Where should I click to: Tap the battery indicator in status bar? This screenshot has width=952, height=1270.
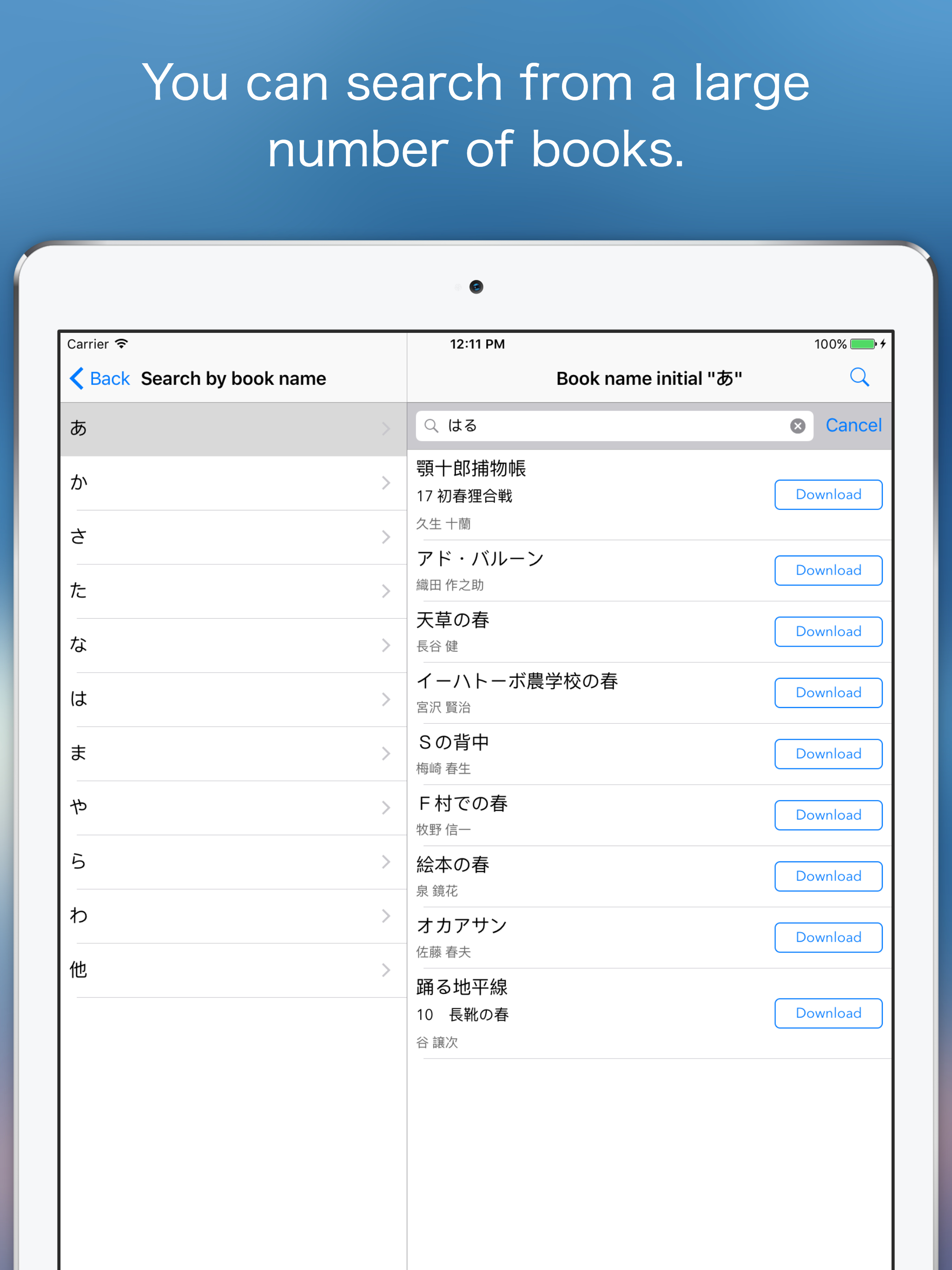tap(863, 344)
